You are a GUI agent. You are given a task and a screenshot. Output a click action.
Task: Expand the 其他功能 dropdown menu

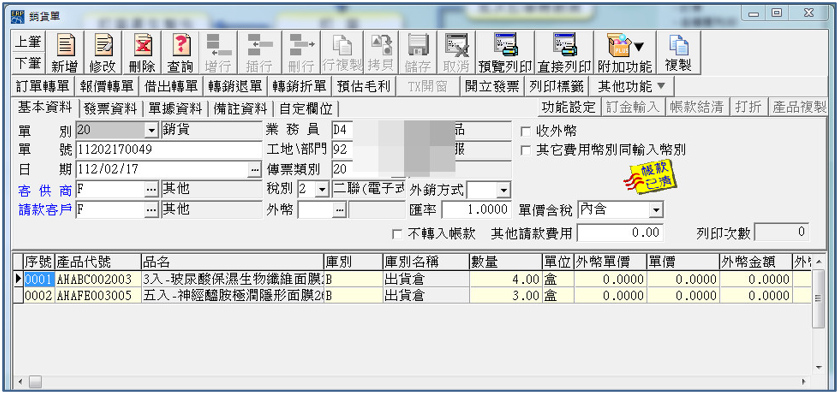coord(631,86)
